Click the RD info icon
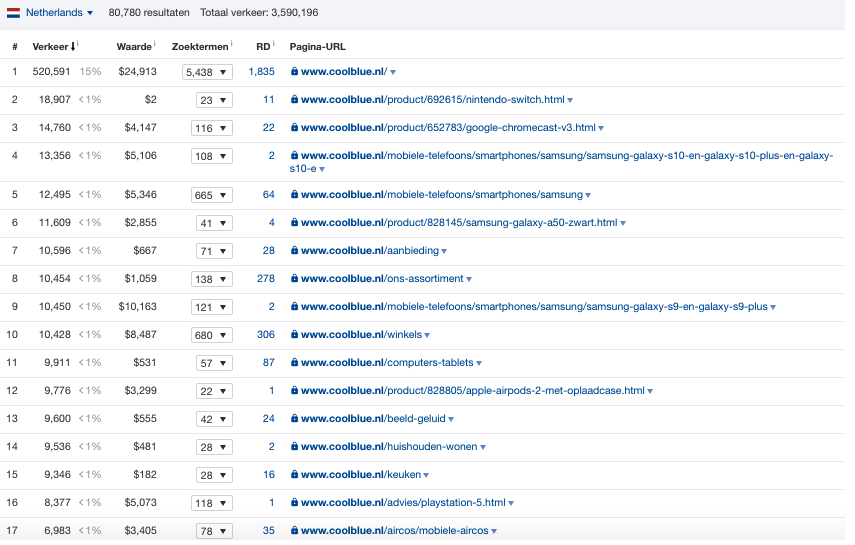The height and width of the screenshot is (545, 855). (273, 43)
